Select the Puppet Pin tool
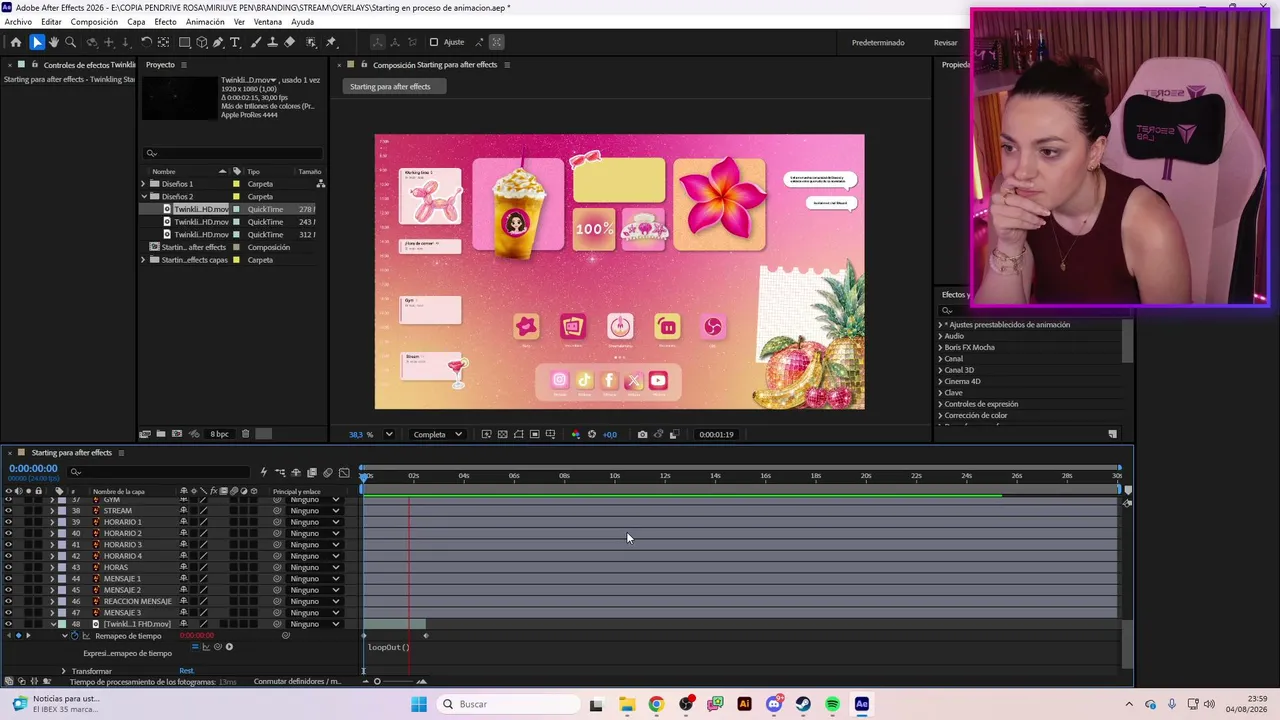Image resolution: width=1280 pixels, height=720 pixels. pos(331,42)
